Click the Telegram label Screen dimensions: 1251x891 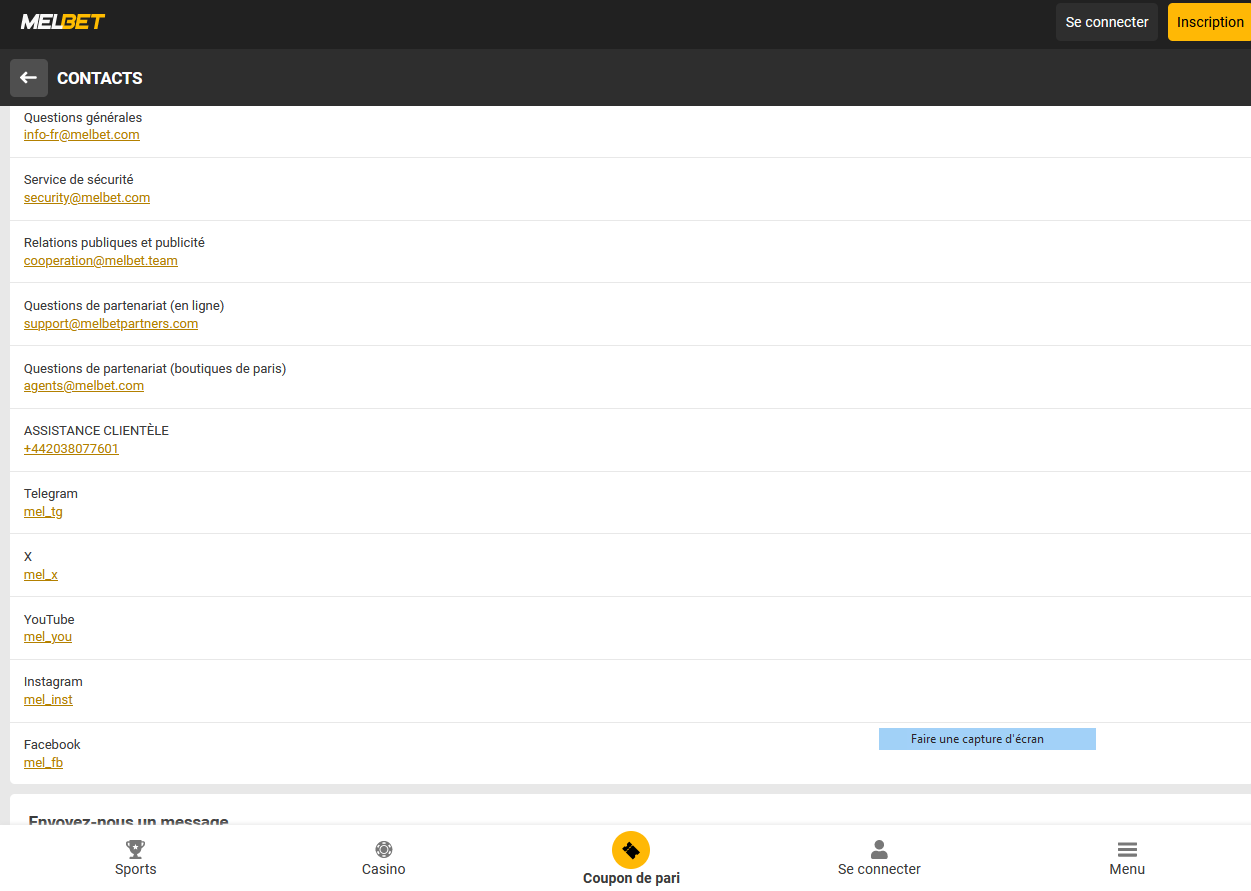[x=51, y=494]
